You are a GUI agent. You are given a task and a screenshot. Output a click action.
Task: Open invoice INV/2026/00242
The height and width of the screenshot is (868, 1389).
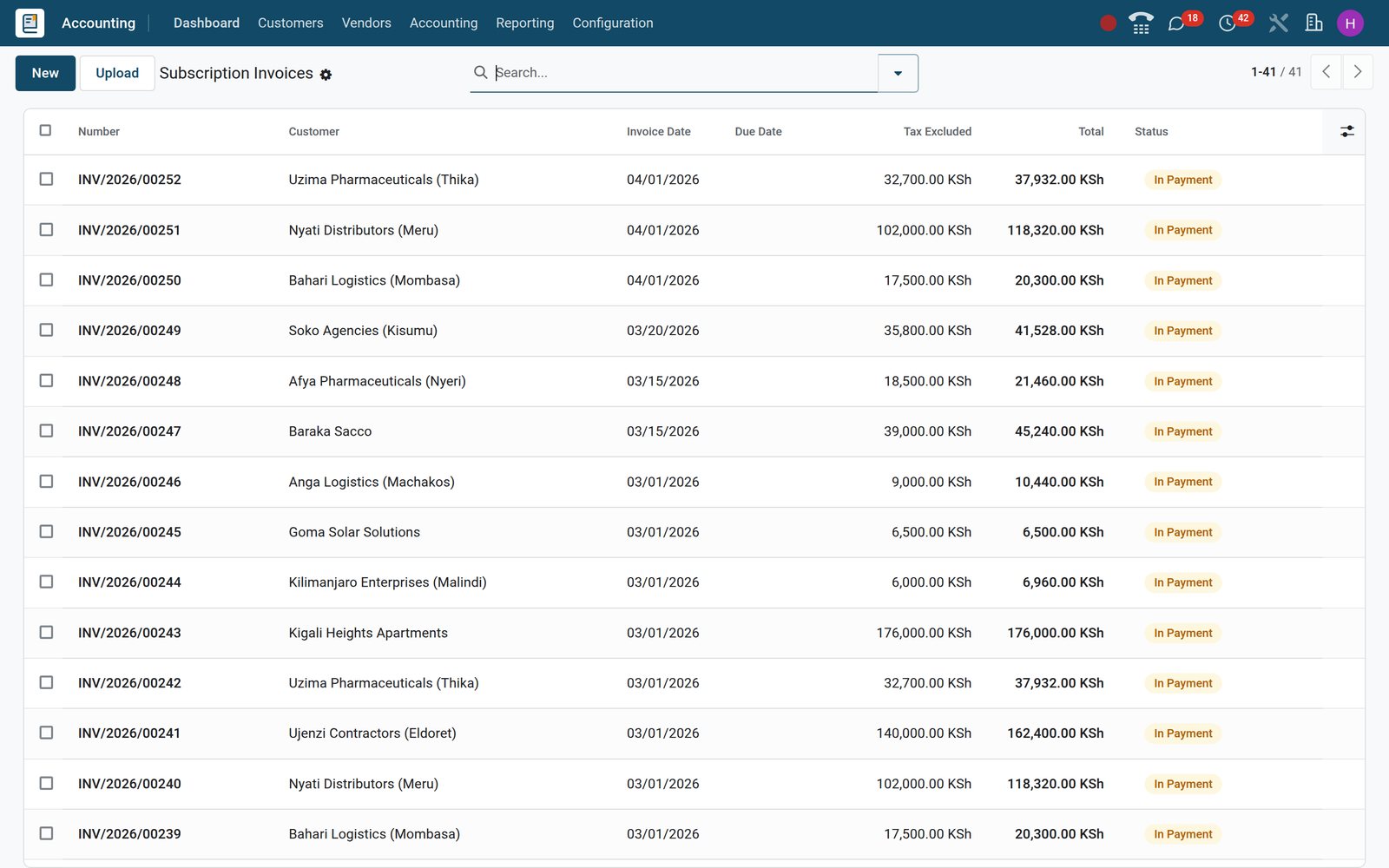[129, 683]
